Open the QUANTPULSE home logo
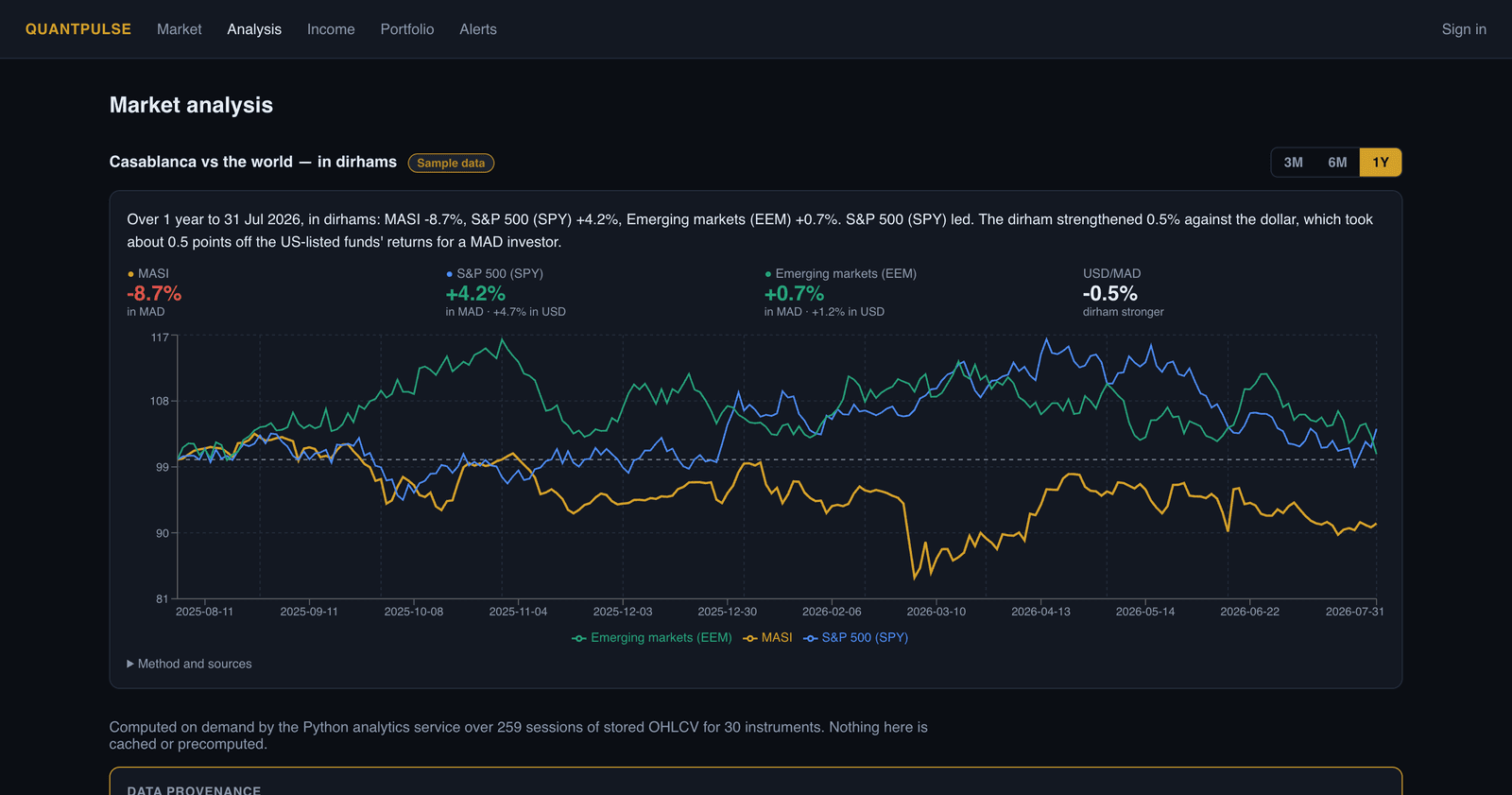The image size is (1512, 795). pos(78,29)
